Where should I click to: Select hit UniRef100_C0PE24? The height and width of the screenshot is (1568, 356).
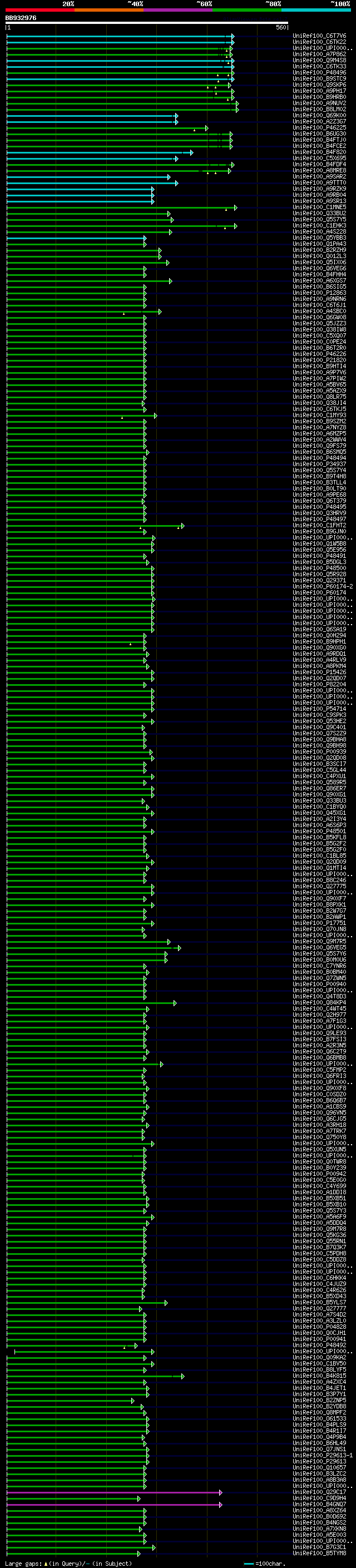[x=319, y=342]
